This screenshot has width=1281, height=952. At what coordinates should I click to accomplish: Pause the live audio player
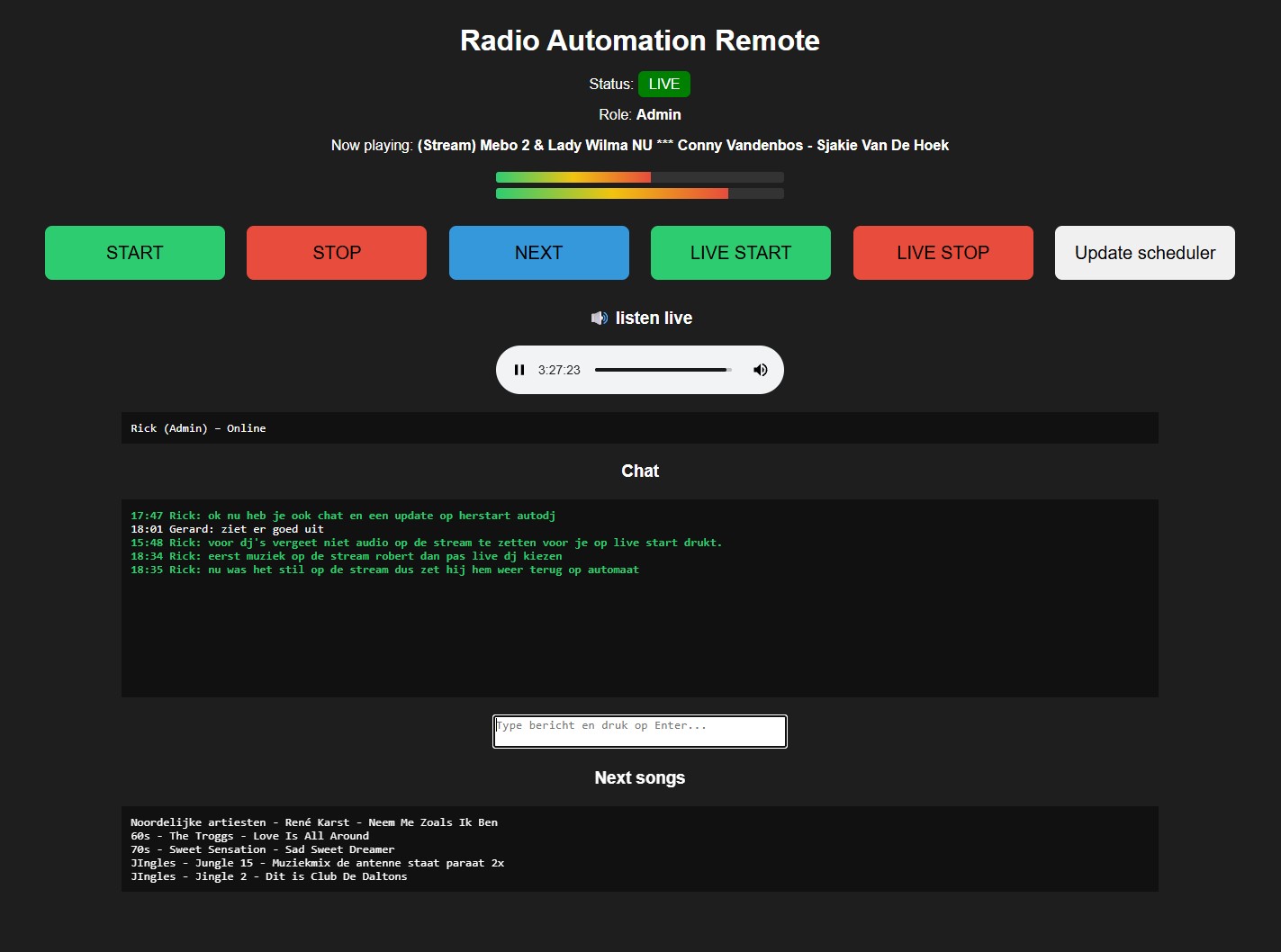pos(519,370)
